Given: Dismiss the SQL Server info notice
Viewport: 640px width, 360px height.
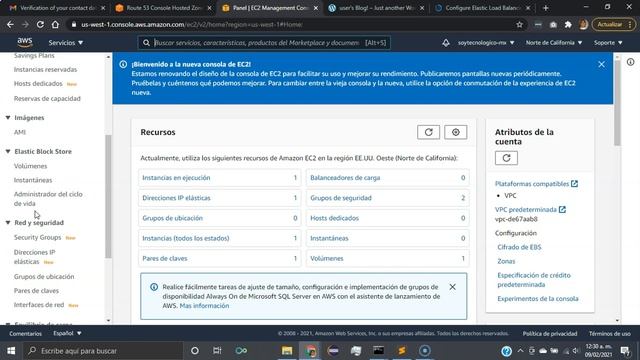Looking at the screenshot, I should pos(452,287).
